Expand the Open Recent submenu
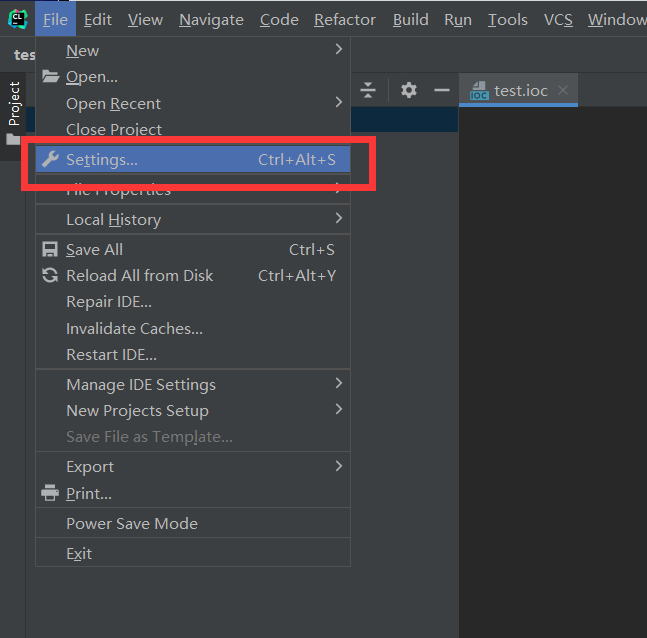Screen dimensions: 647x638 coord(193,103)
